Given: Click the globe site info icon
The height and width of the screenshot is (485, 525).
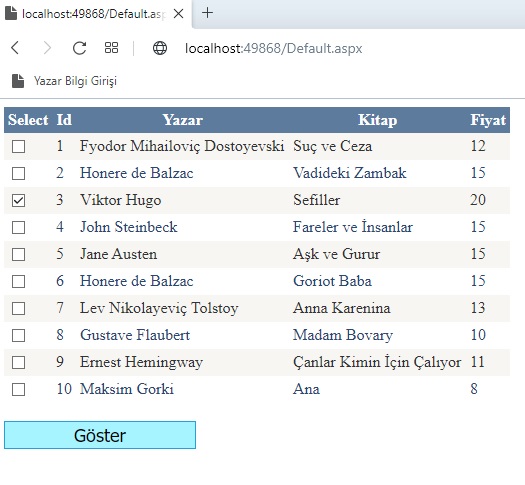Looking at the screenshot, I should tap(160, 48).
